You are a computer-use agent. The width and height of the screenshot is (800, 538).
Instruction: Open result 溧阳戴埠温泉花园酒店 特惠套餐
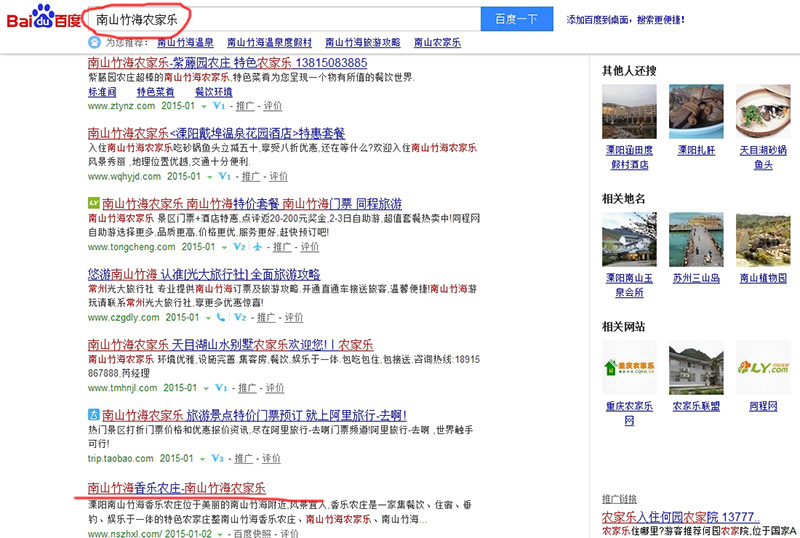(216, 133)
